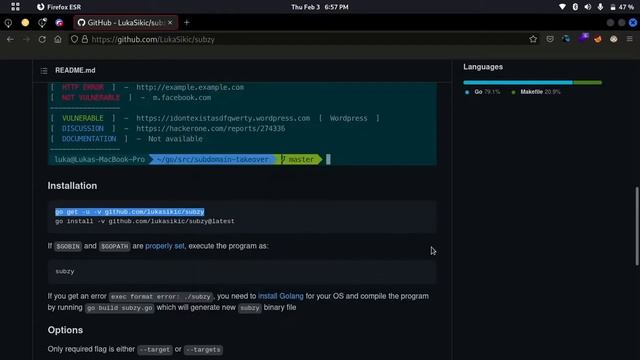The height and width of the screenshot is (360, 640).
Task: Close the GitHub LukaSikic tab
Action: tap(170, 22)
